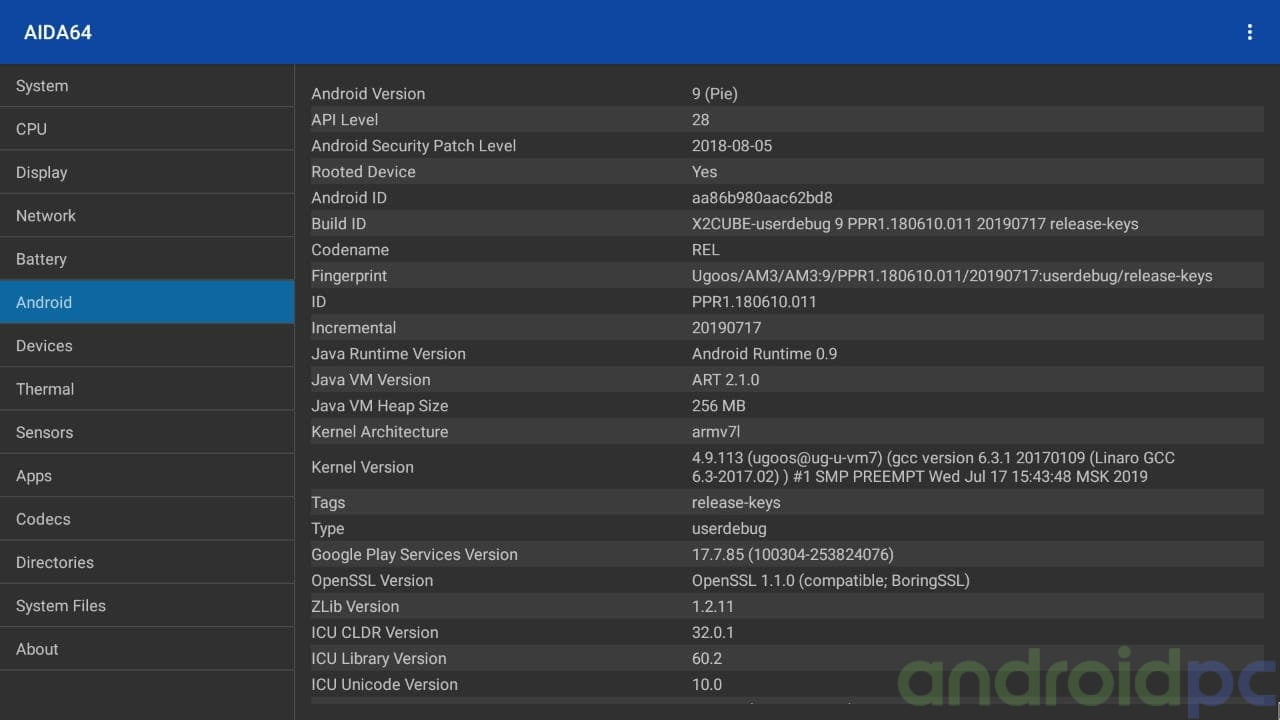
Task: Click the OpenSSL 1.1.0 BoringSSL value
Action: click(831, 581)
